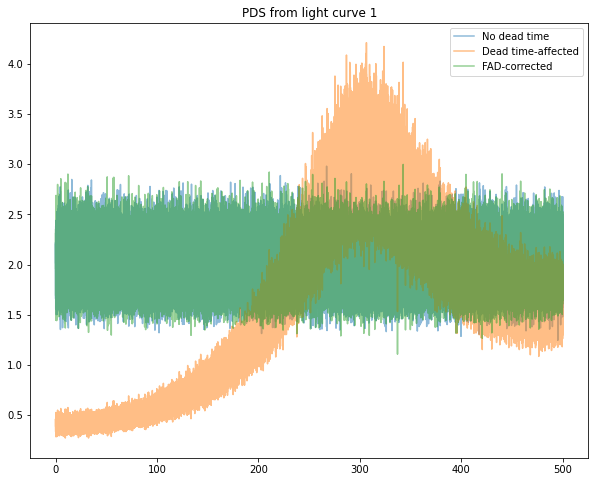
Task: Click x-axis tick label 500
Action: coord(563,469)
